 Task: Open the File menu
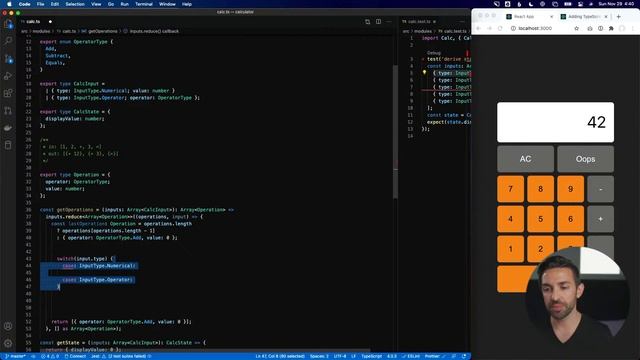pyautogui.click(x=40, y=4)
